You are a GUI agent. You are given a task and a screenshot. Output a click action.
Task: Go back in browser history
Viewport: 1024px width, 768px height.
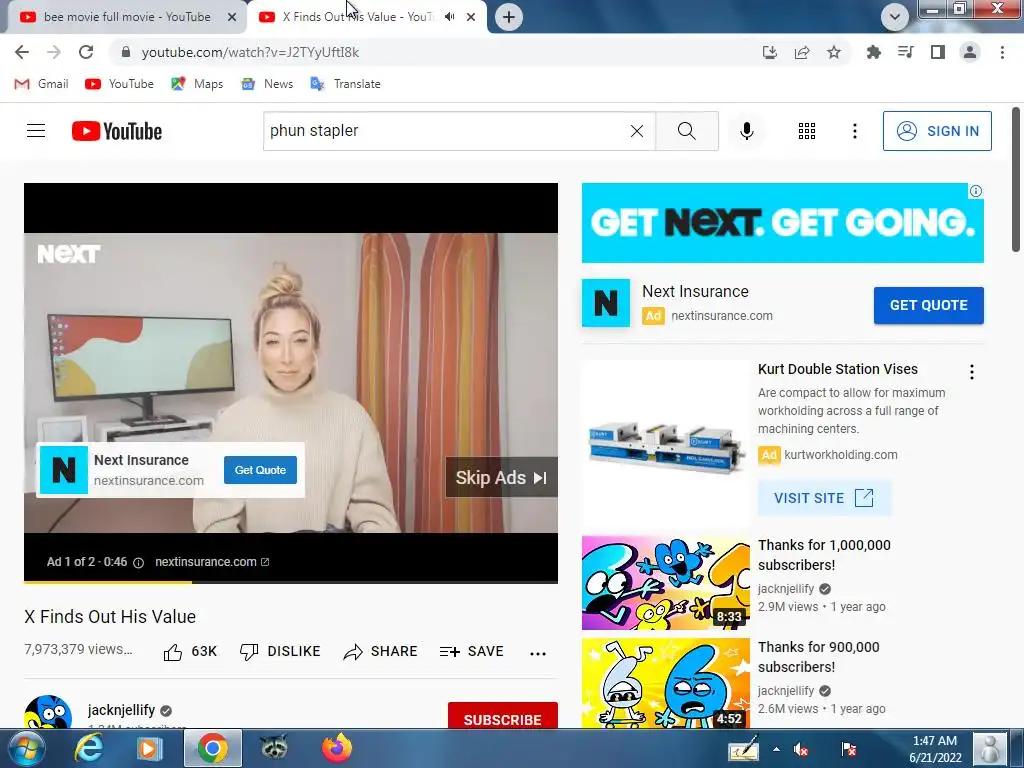[22, 52]
